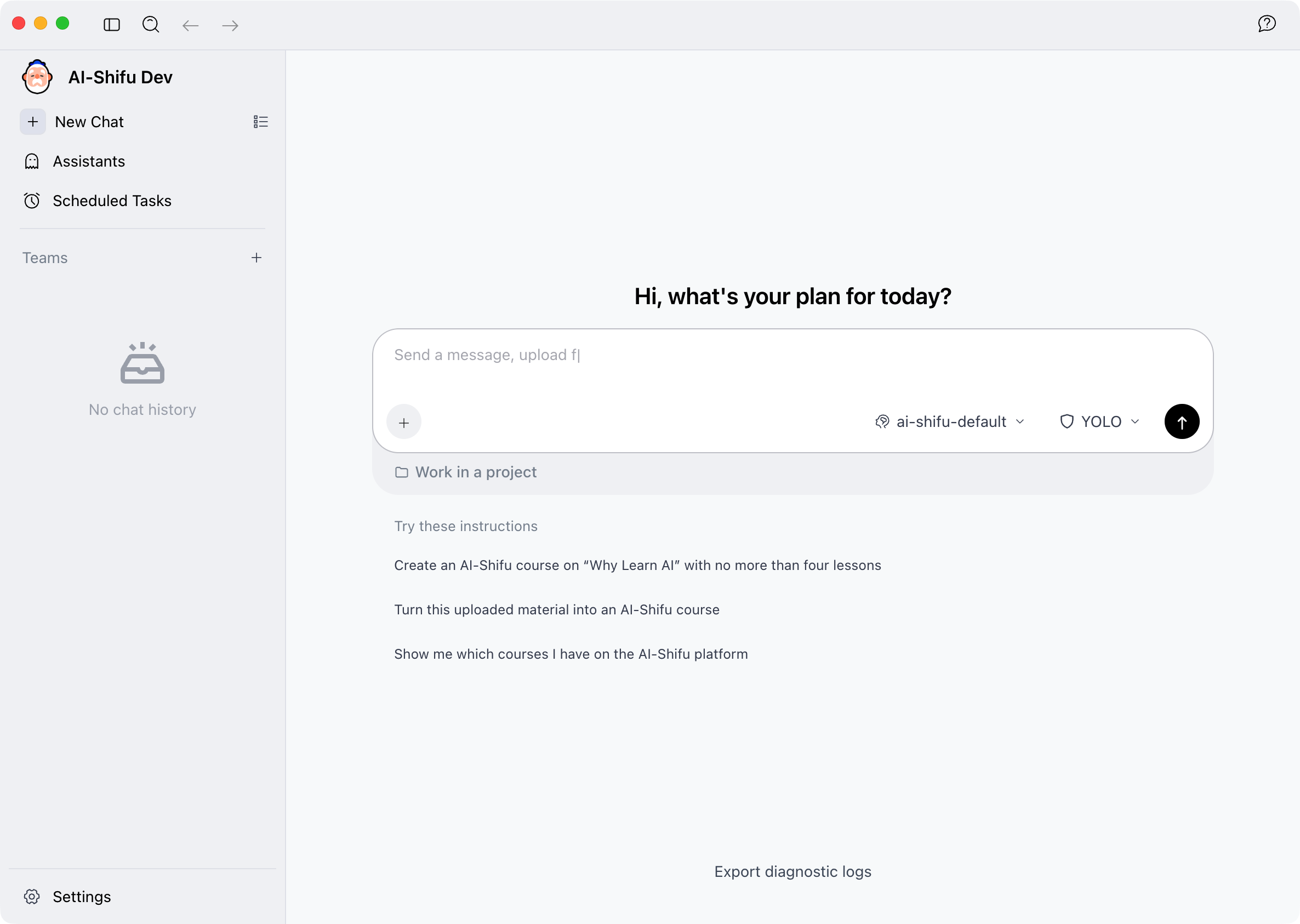
Task: Click the AI-Shifu mascot logo
Action: click(38, 77)
